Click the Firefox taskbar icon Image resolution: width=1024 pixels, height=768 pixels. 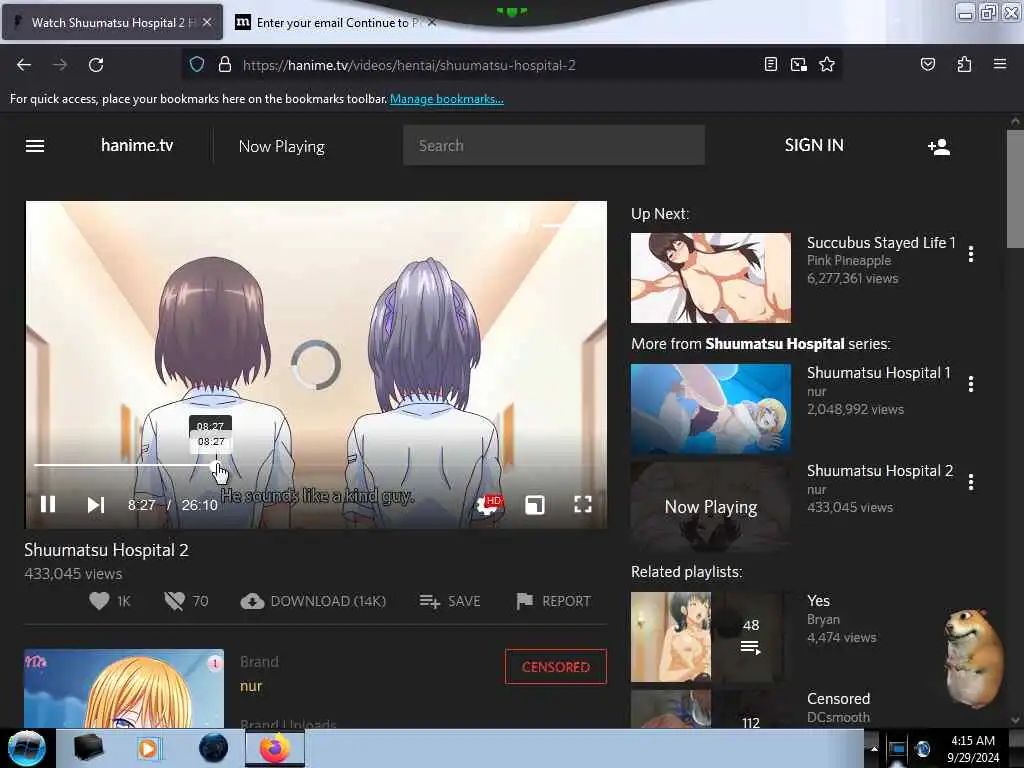tap(274, 748)
